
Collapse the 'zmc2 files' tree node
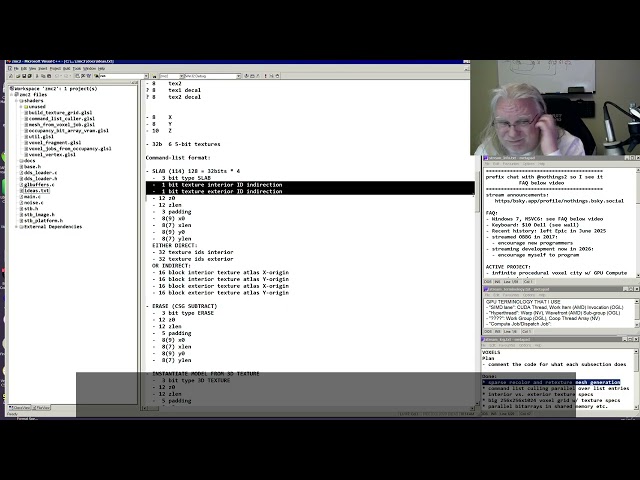coord(12,94)
